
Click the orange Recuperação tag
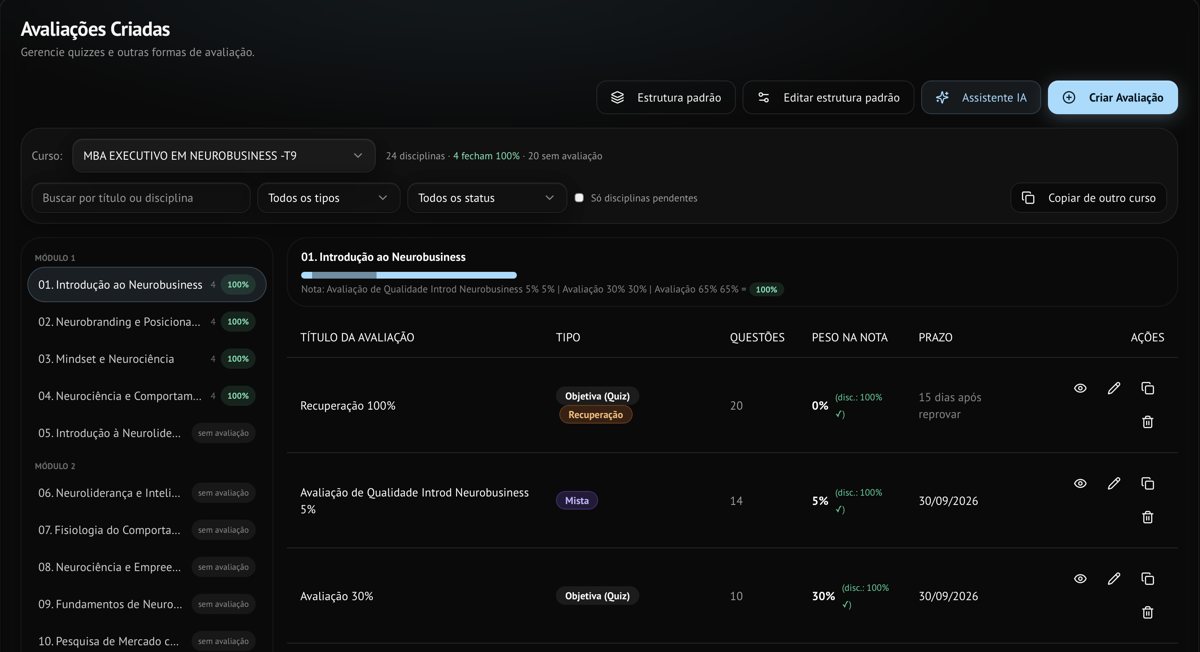point(596,415)
